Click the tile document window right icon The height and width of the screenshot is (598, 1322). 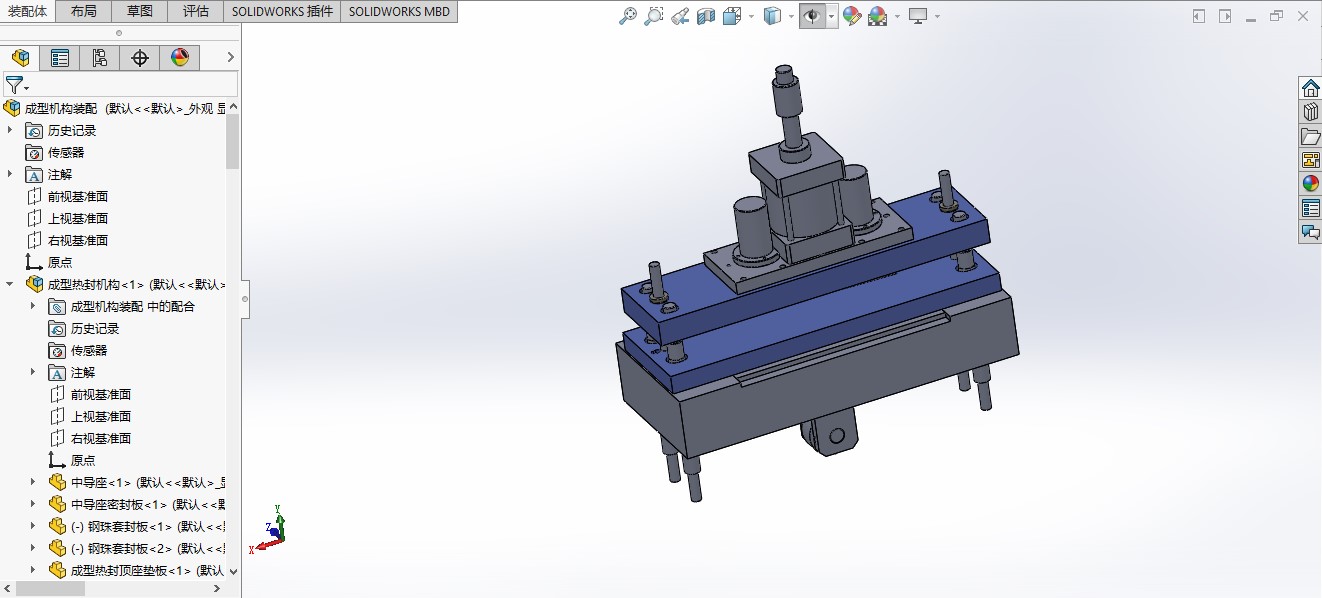1226,16
